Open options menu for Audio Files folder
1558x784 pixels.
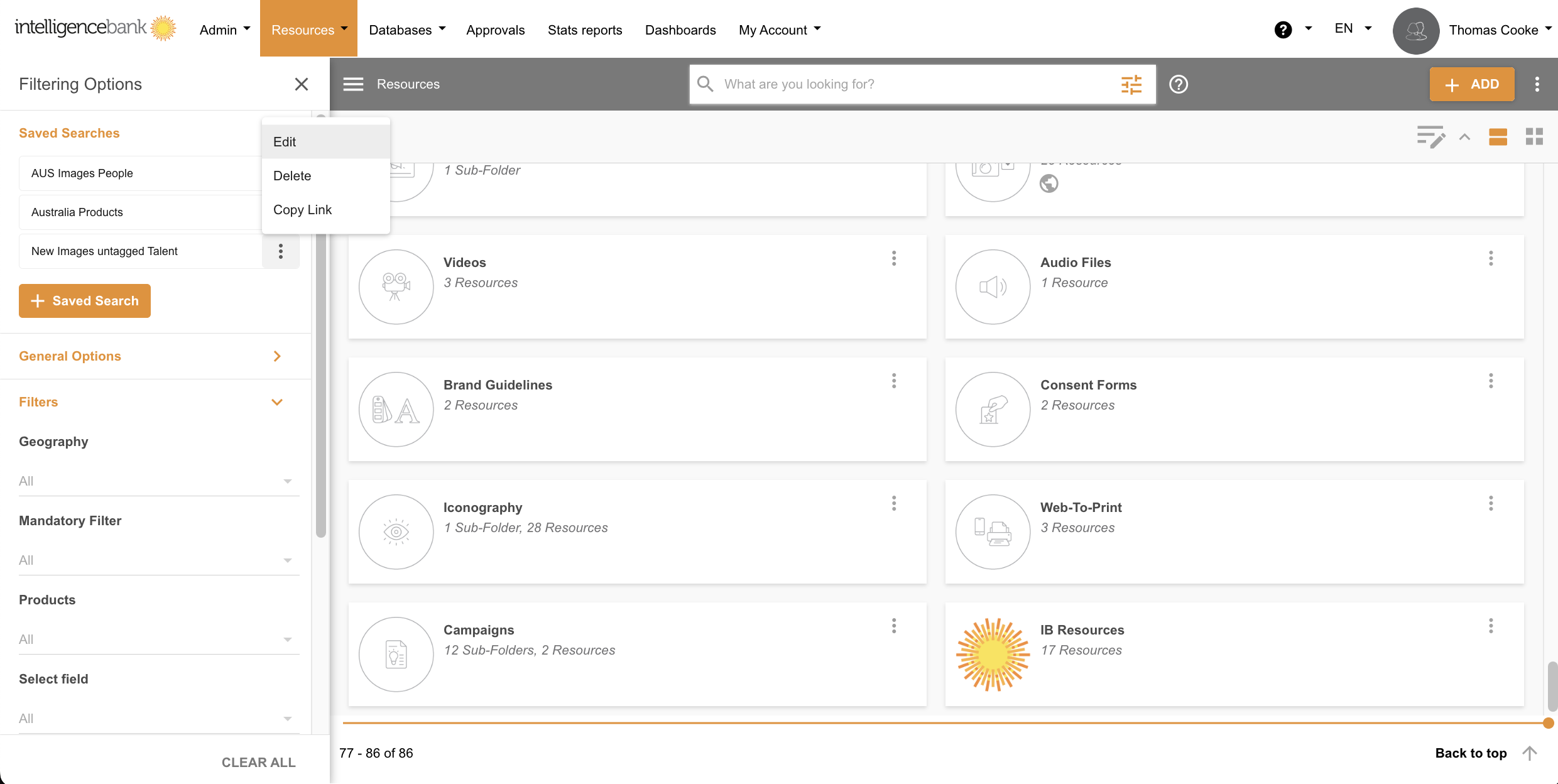pyautogui.click(x=1490, y=258)
